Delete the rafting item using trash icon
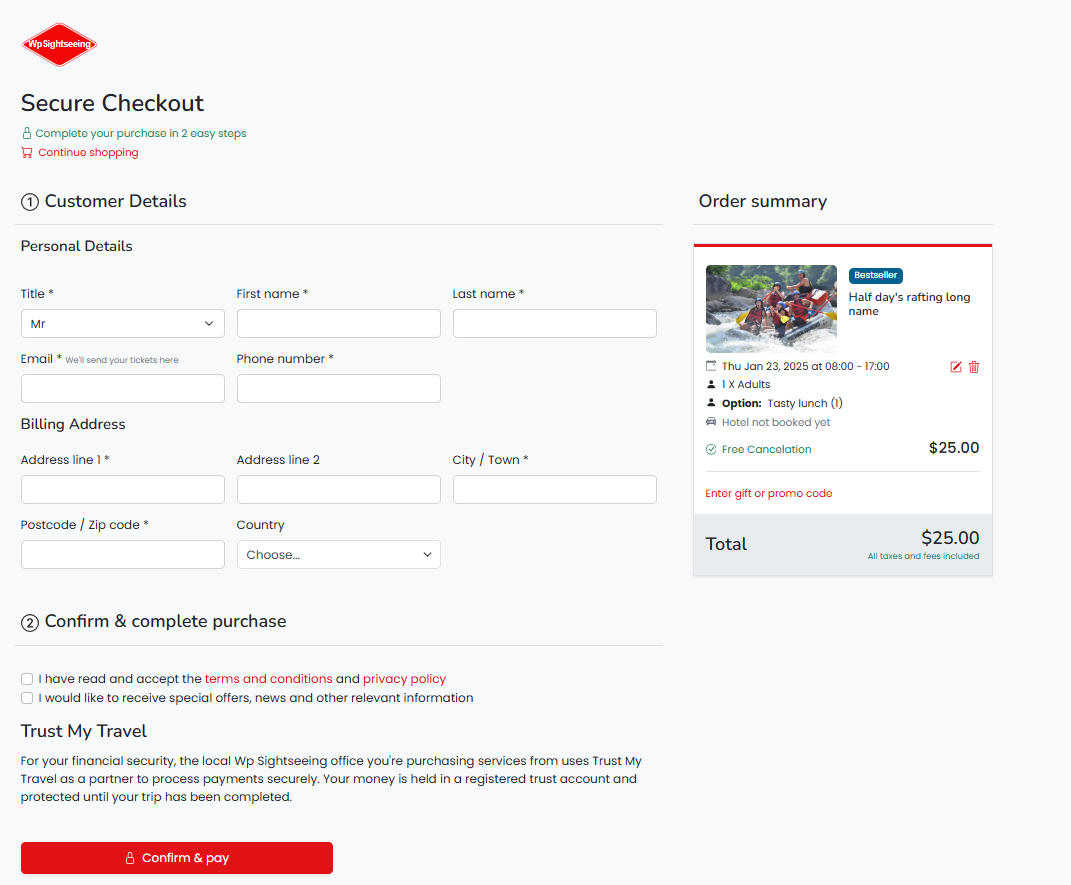 click(x=974, y=367)
